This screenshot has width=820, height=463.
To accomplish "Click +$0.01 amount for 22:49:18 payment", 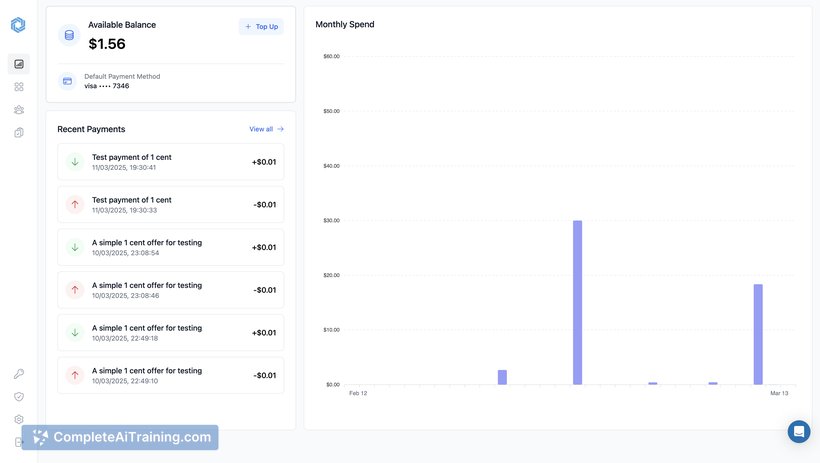I will pos(264,333).
